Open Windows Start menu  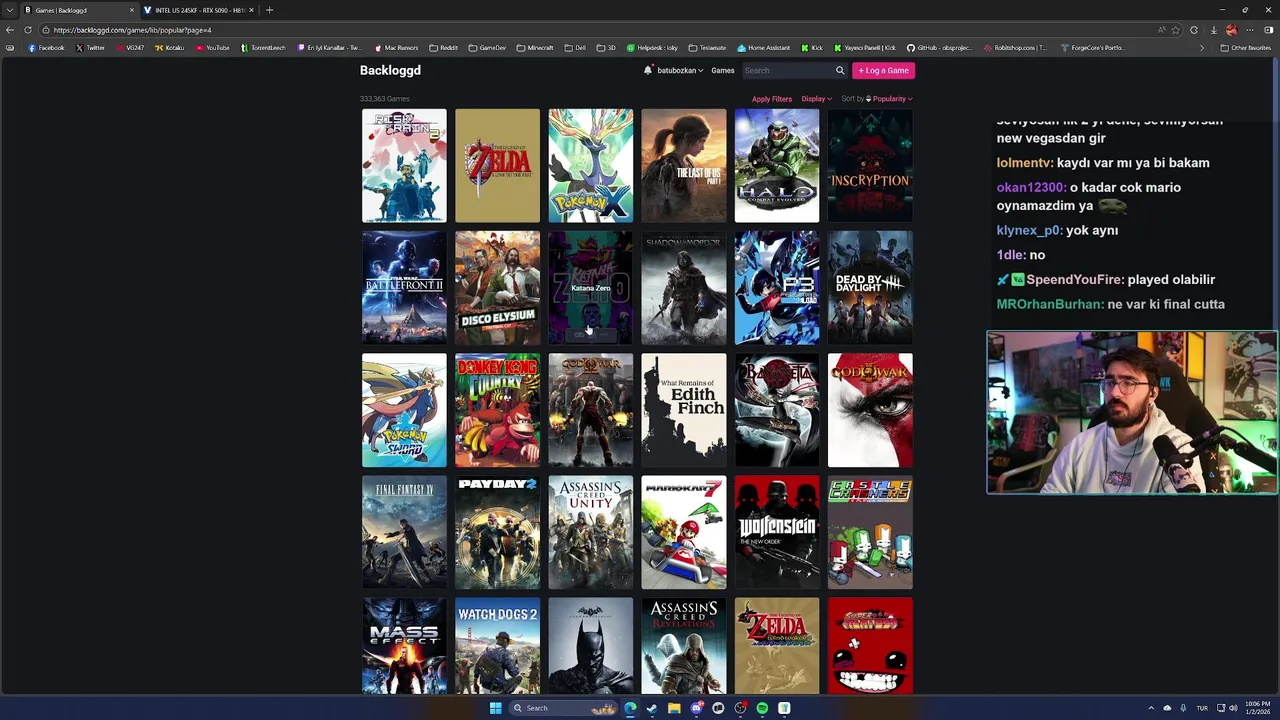pyautogui.click(x=495, y=708)
